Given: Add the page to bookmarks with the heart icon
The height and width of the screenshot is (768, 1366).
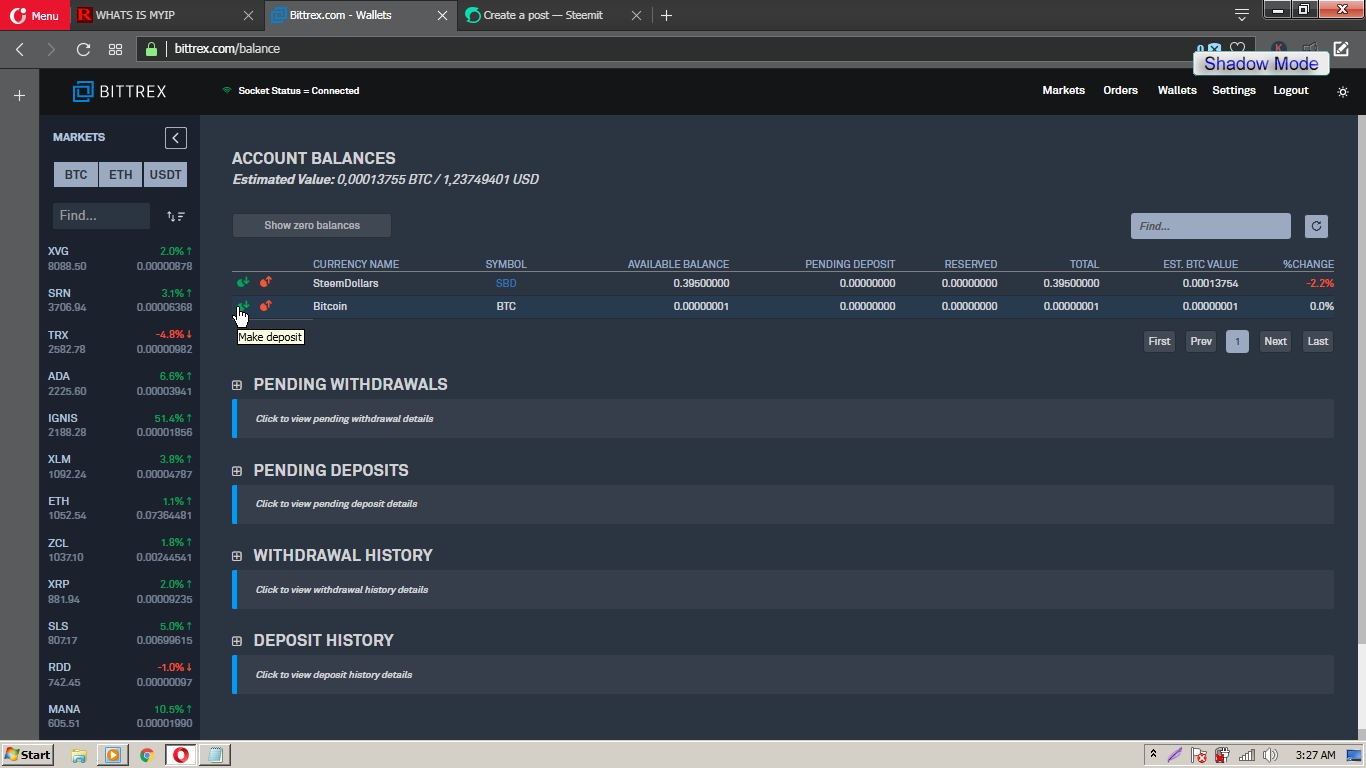Looking at the screenshot, I should tap(1237, 48).
